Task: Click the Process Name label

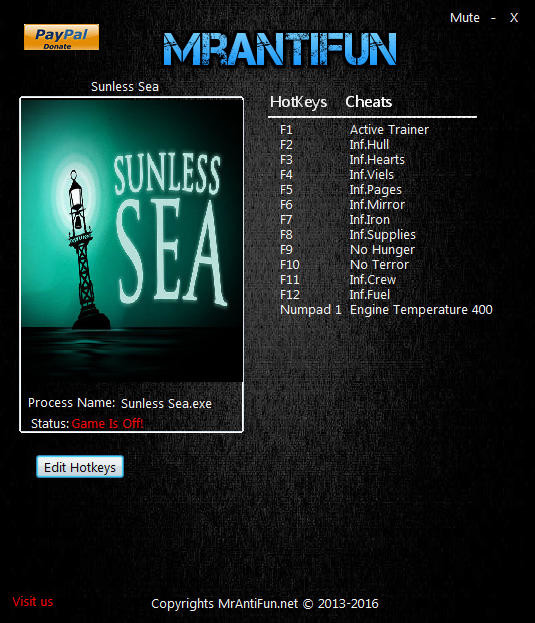Action: pyautogui.click(x=71, y=403)
